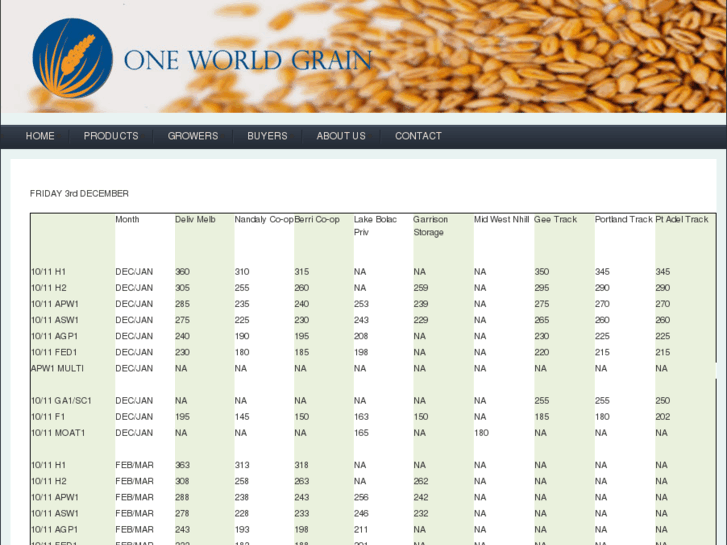Click the 229 value in Garrison Storage
This screenshot has height=545, width=727.
pyautogui.click(x=421, y=320)
